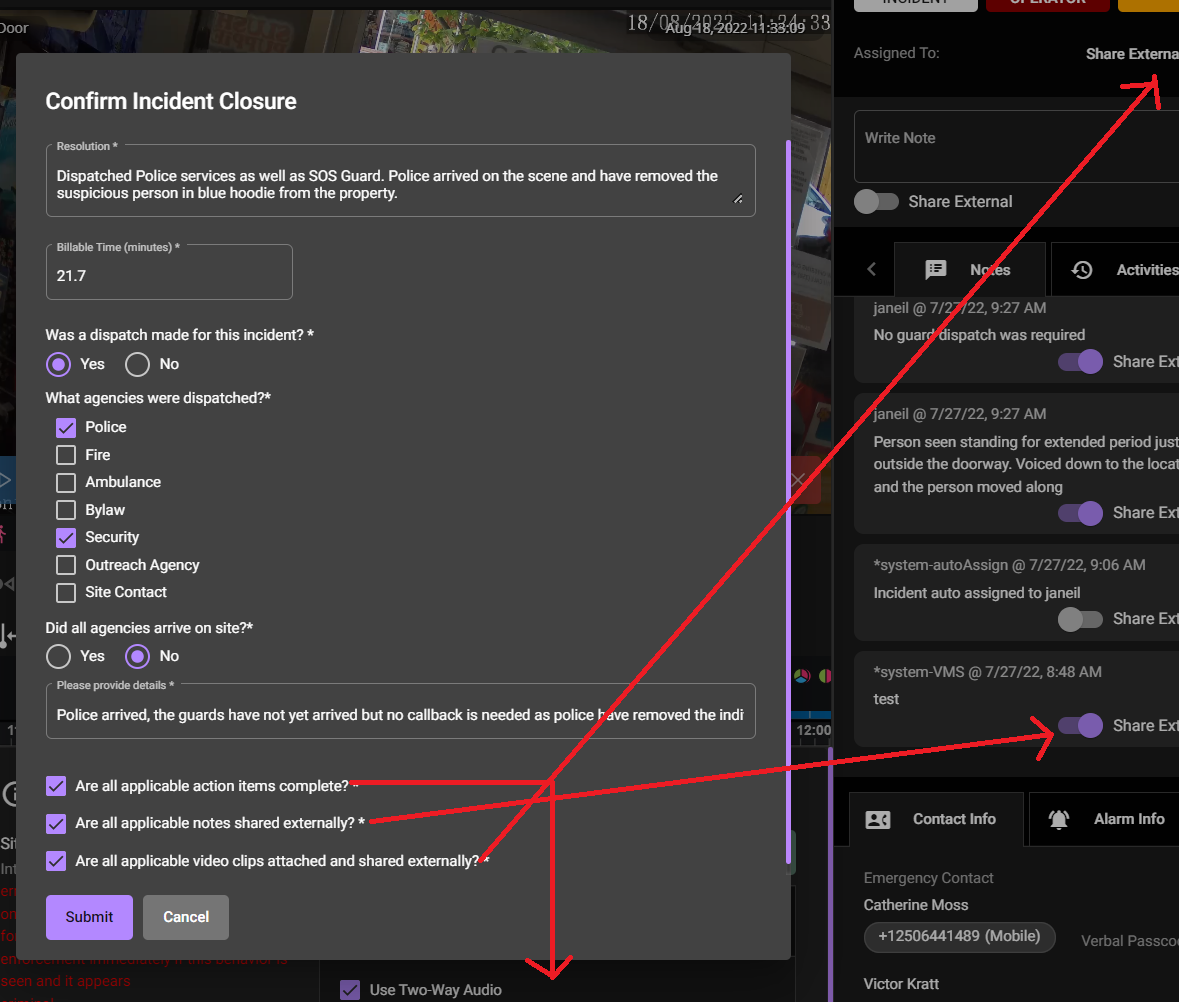Toggle sharing for the 'test' note

tap(1080, 725)
